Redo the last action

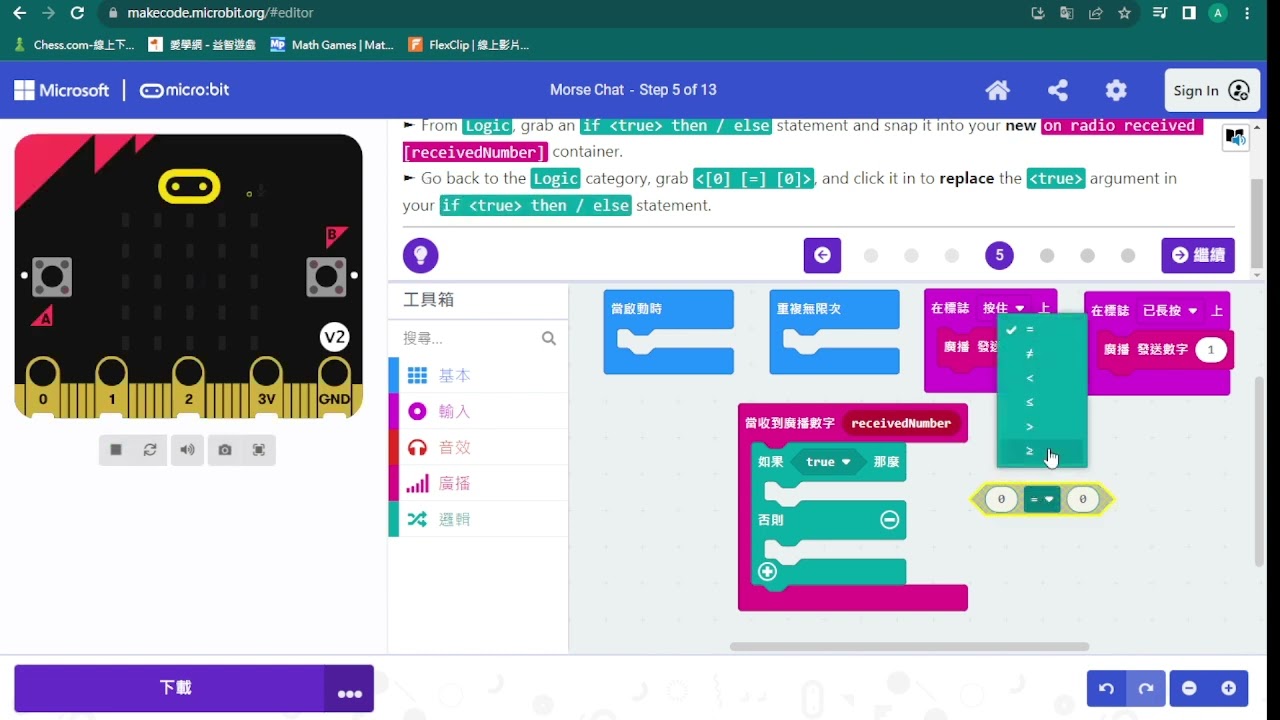tap(1146, 688)
